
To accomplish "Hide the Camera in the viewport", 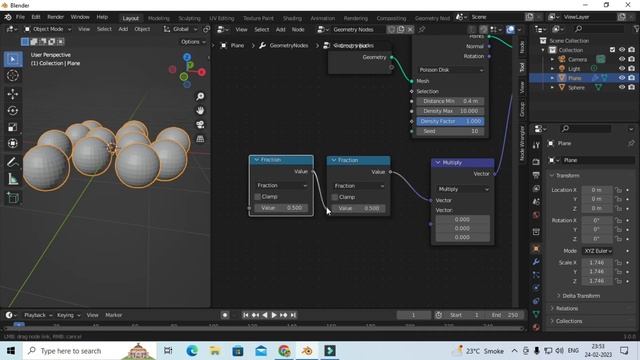I will pos(622,60).
